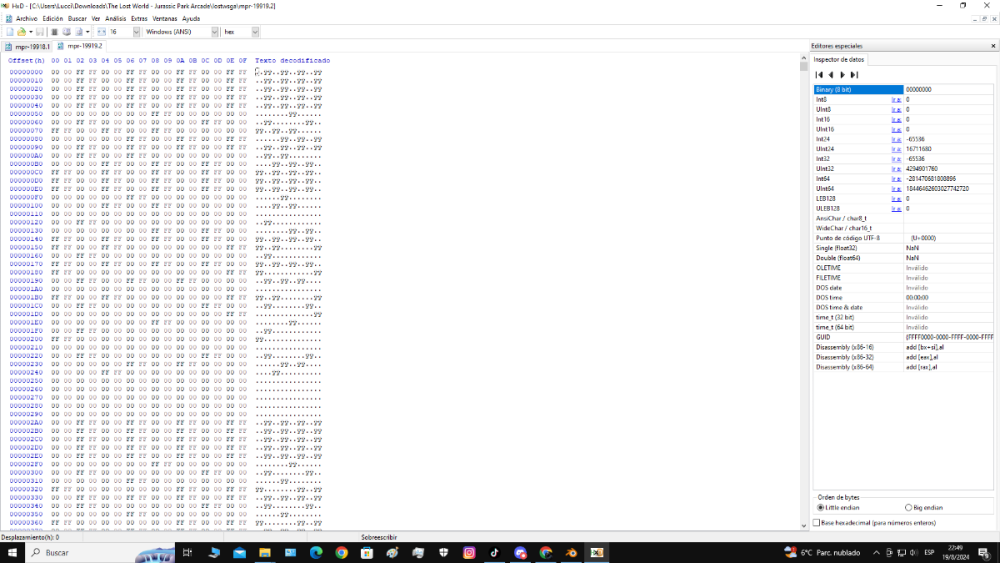Open File Explorer from the taskbar
1000x563 pixels.
click(265, 553)
